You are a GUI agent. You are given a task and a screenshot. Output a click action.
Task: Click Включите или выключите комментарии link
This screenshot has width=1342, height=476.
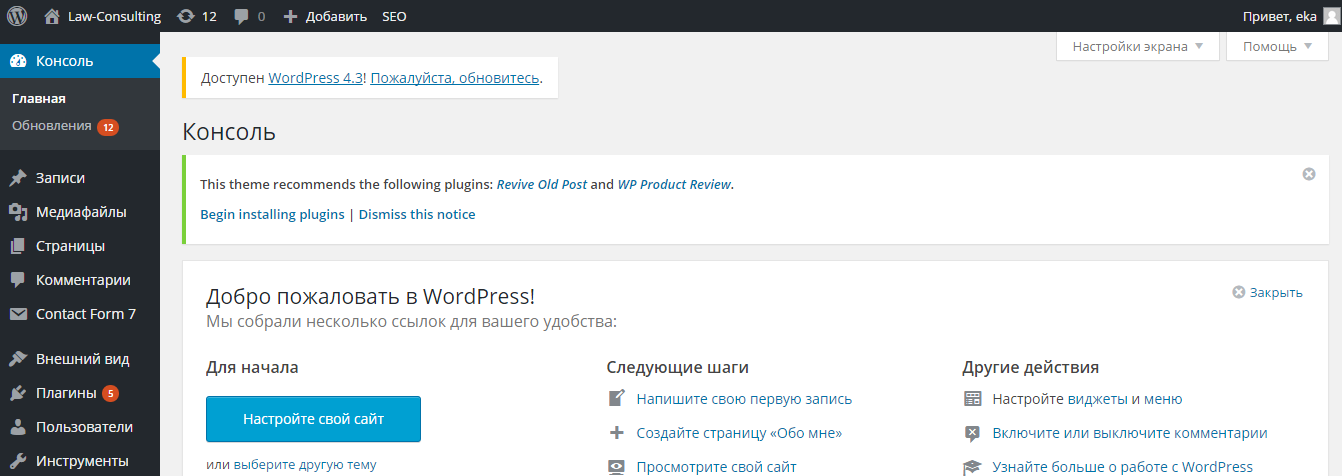pyautogui.click(x=1130, y=433)
